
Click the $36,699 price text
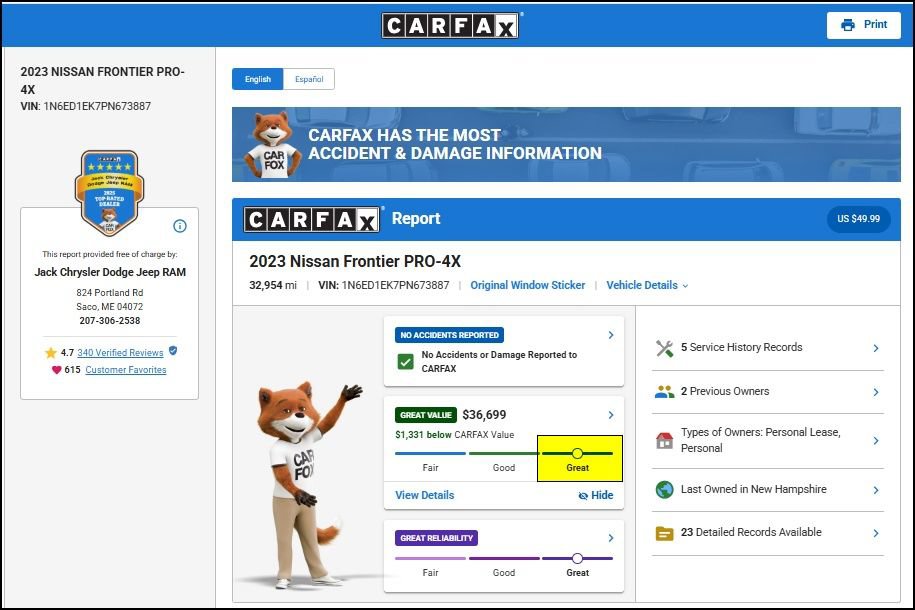[x=484, y=415]
